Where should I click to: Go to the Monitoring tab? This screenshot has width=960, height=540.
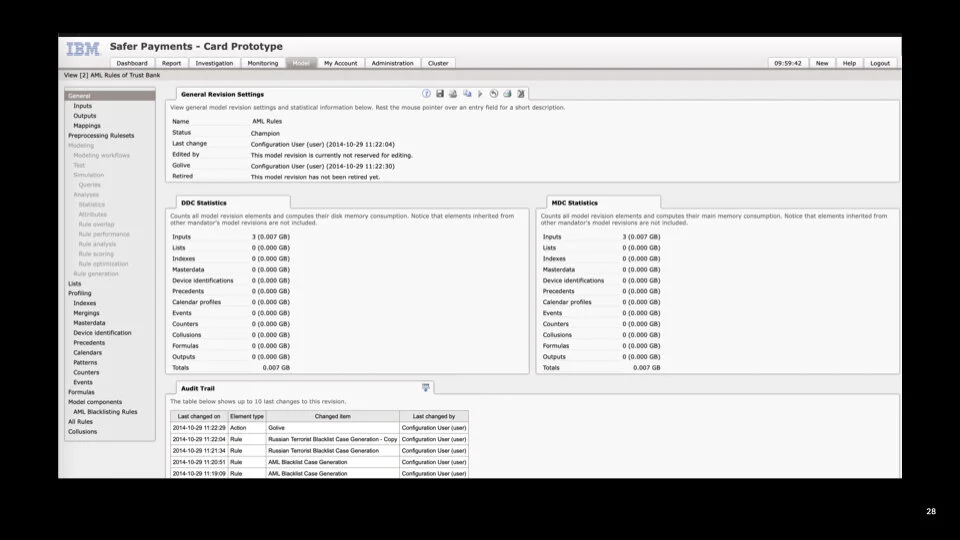pyautogui.click(x=263, y=63)
